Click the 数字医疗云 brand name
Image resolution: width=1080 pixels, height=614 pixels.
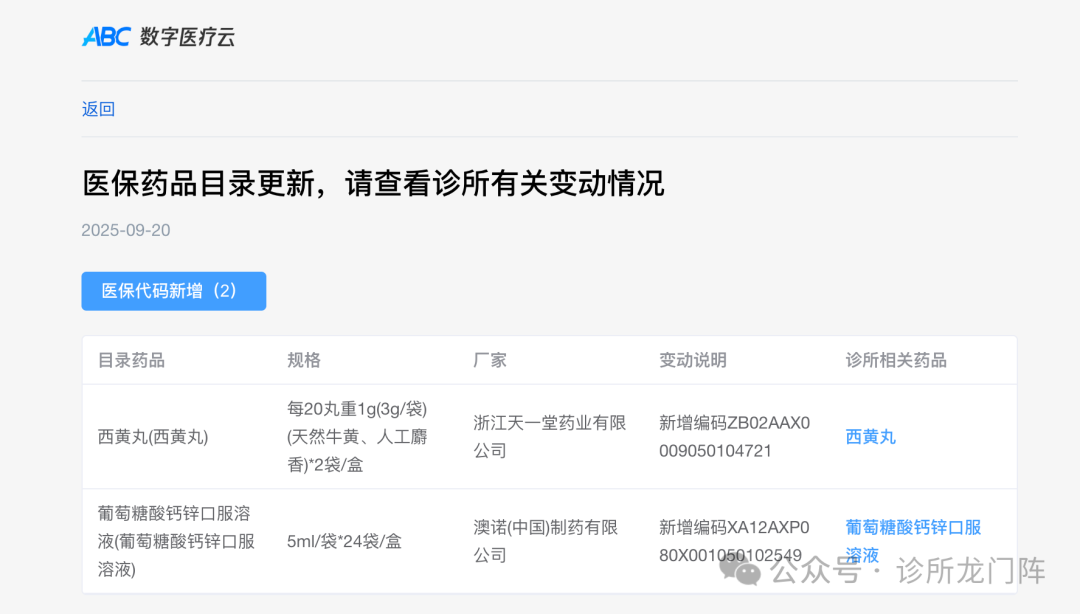(187, 37)
